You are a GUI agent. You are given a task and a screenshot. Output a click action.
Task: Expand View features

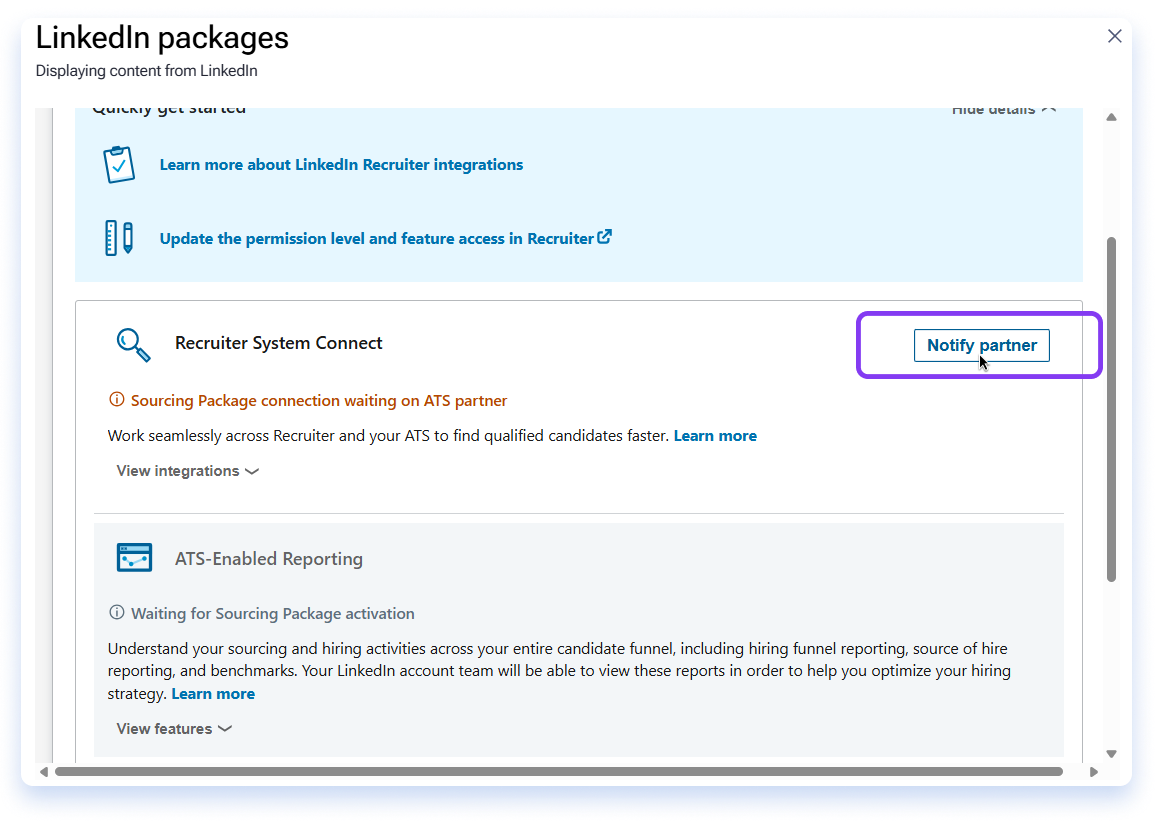pyautogui.click(x=174, y=729)
